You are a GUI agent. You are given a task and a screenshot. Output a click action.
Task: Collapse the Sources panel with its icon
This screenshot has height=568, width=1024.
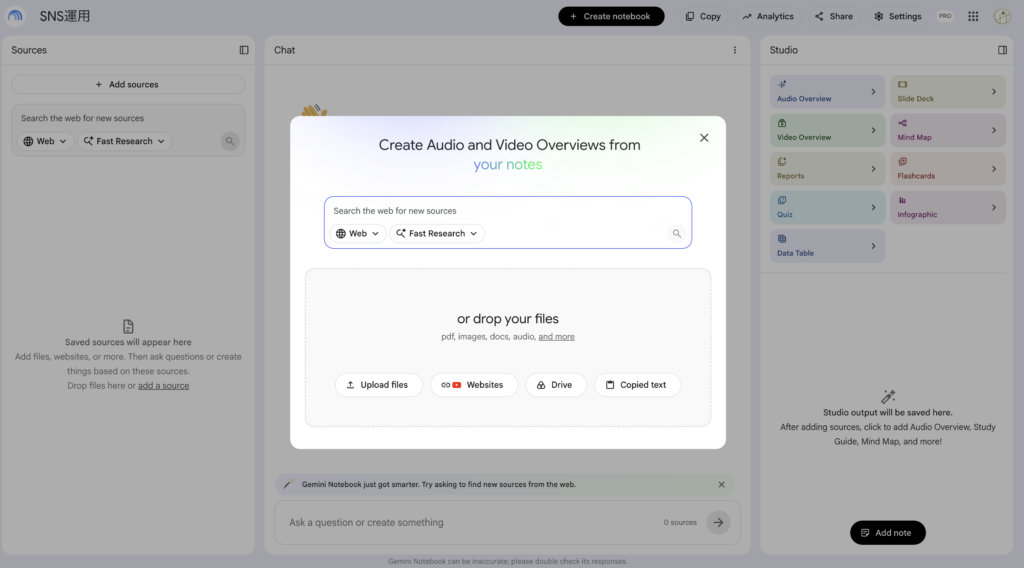pyautogui.click(x=244, y=50)
